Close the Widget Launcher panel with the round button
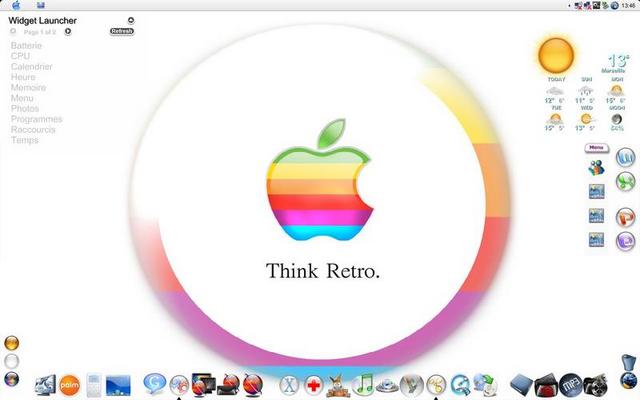Viewport: 640px width, 400px height. click(x=131, y=20)
